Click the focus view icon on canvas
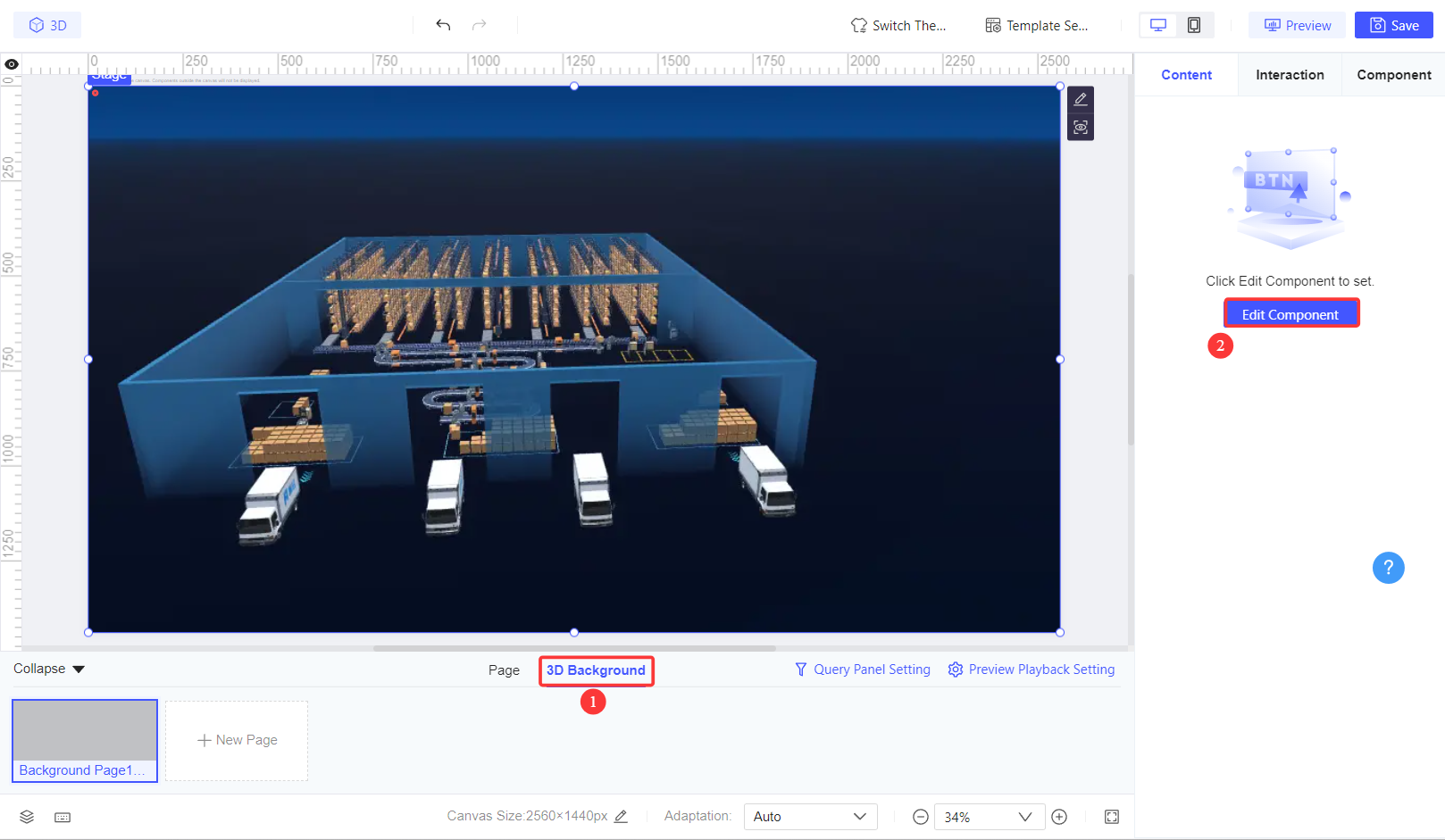This screenshot has height=840, width=1445. 1081,127
